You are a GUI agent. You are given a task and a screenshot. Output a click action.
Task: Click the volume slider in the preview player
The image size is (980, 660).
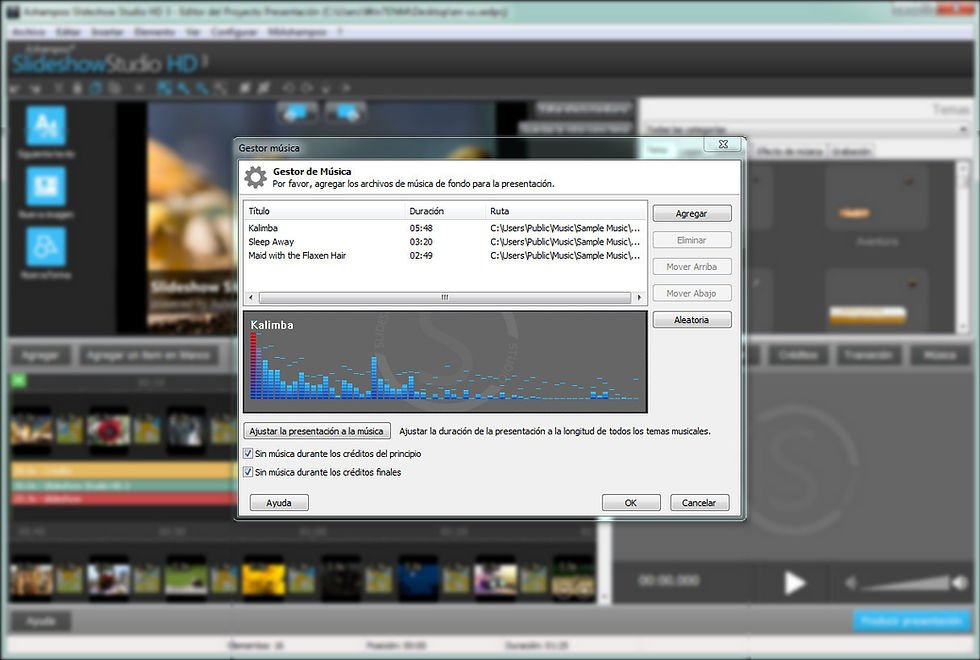[x=905, y=584]
